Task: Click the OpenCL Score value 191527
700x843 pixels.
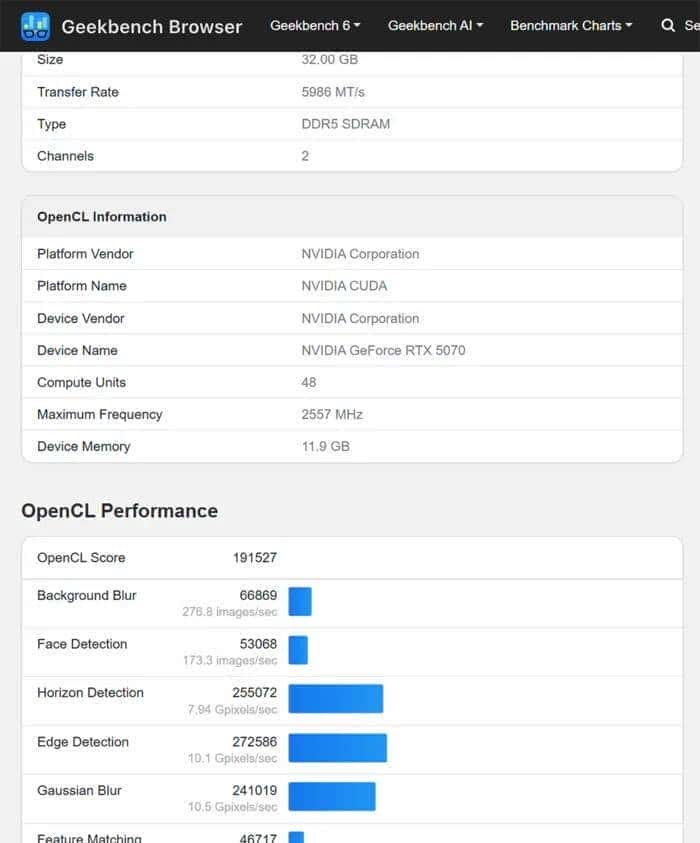Action: click(x=254, y=558)
